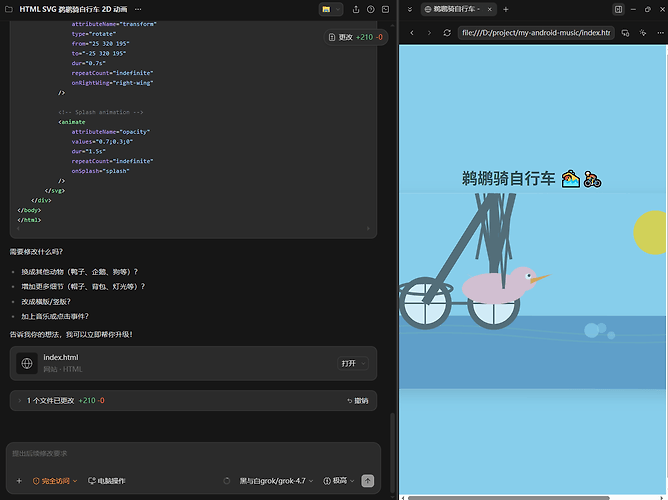The width and height of the screenshot is (668, 500).
Task: Focus the 提出后续修改要求 input field
Action: pyautogui.click(x=193, y=454)
